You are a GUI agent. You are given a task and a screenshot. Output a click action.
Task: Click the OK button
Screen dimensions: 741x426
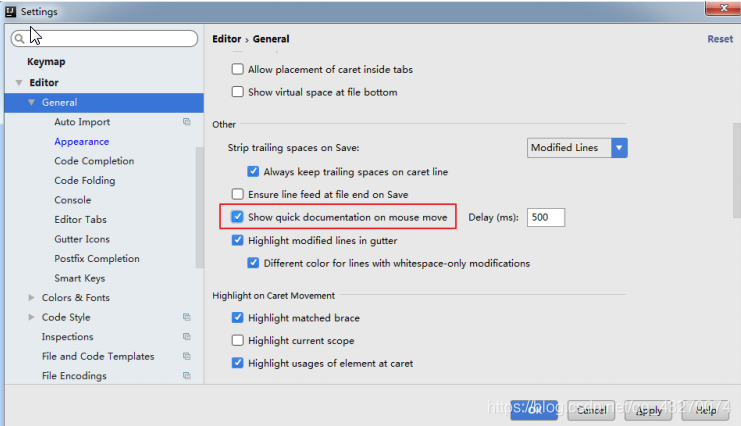(534, 410)
